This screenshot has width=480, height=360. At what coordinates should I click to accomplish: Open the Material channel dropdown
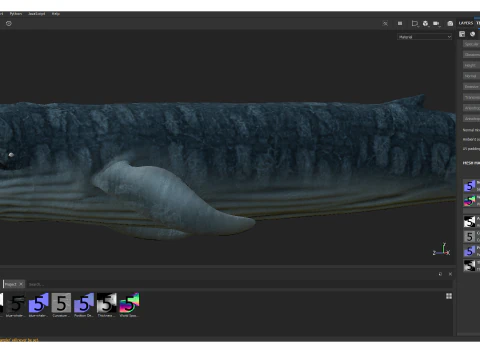[x=425, y=37]
